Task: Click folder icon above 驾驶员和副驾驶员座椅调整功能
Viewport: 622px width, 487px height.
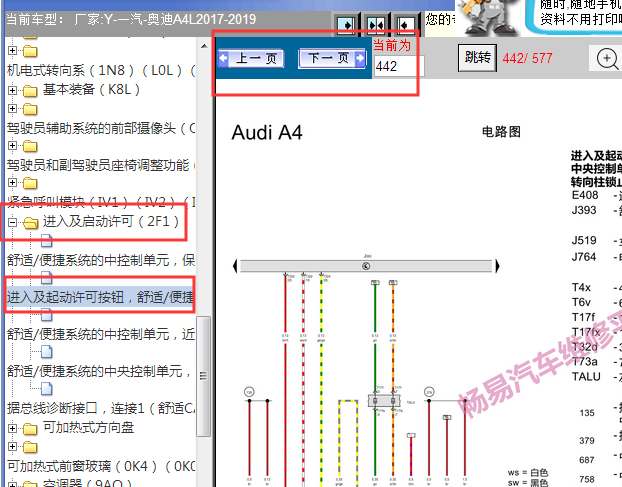Action: pos(30,146)
